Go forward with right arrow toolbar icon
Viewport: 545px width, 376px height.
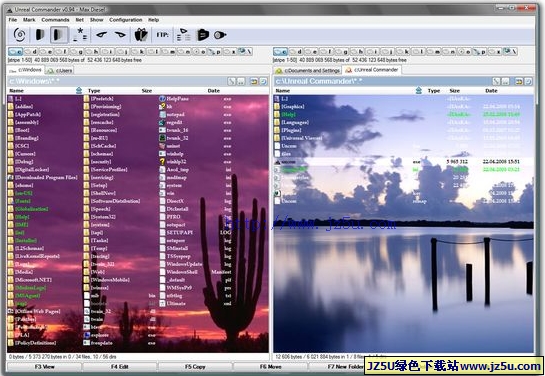(x=120, y=35)
